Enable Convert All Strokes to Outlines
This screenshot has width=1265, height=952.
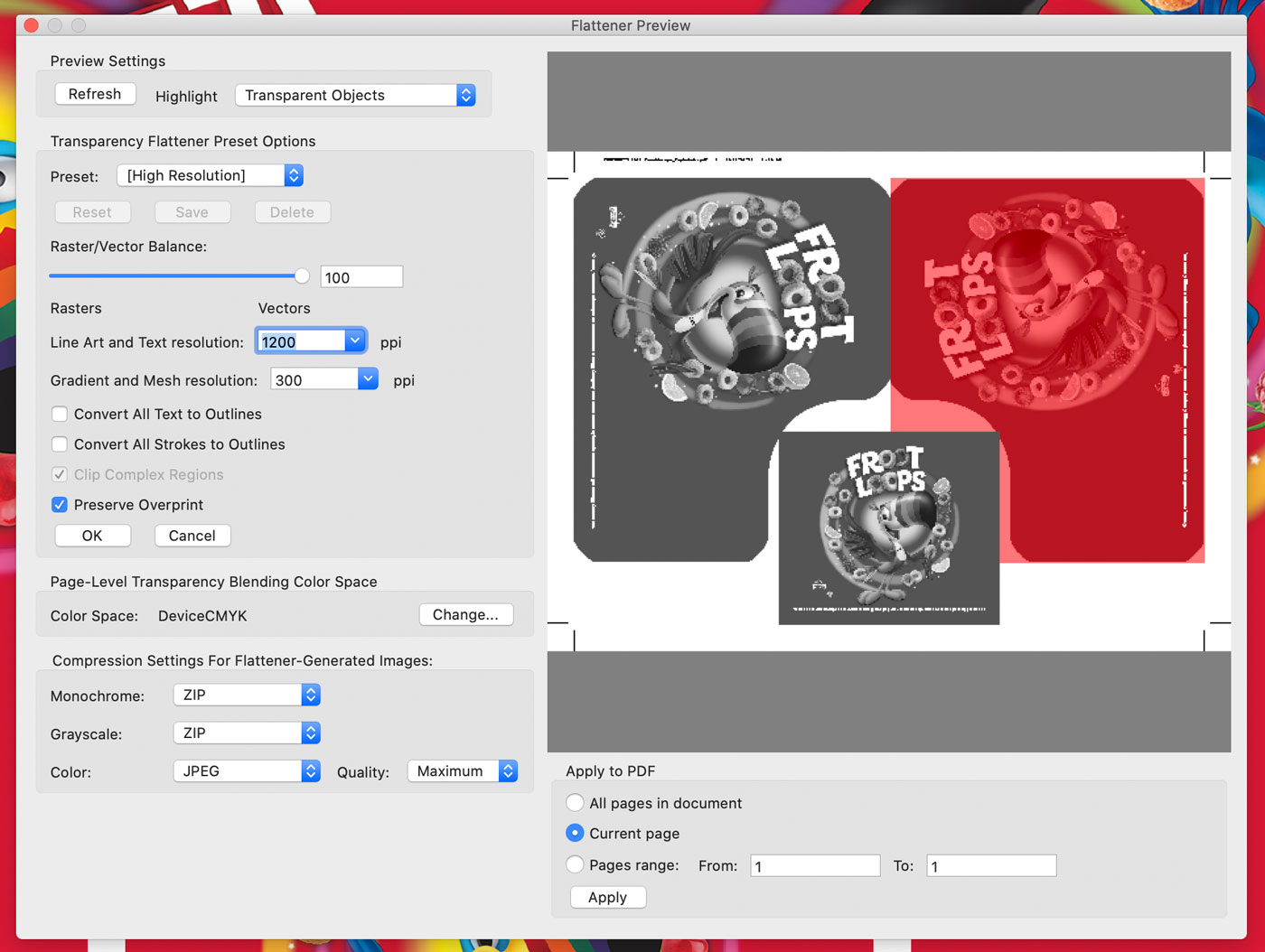(x=60, y=444)
